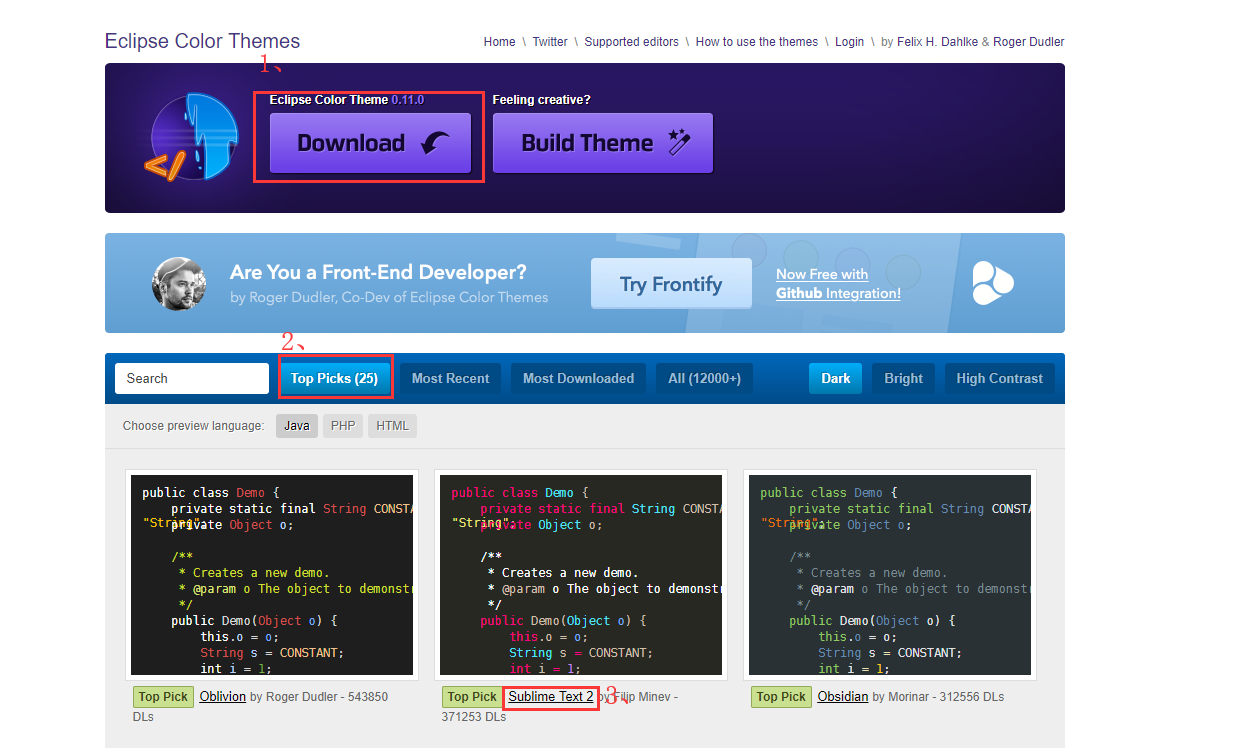This screenshot has width=1248, height=748.
Task: Click the Top Pick badge beside Sublime Text 2
Action: [472, 697]
